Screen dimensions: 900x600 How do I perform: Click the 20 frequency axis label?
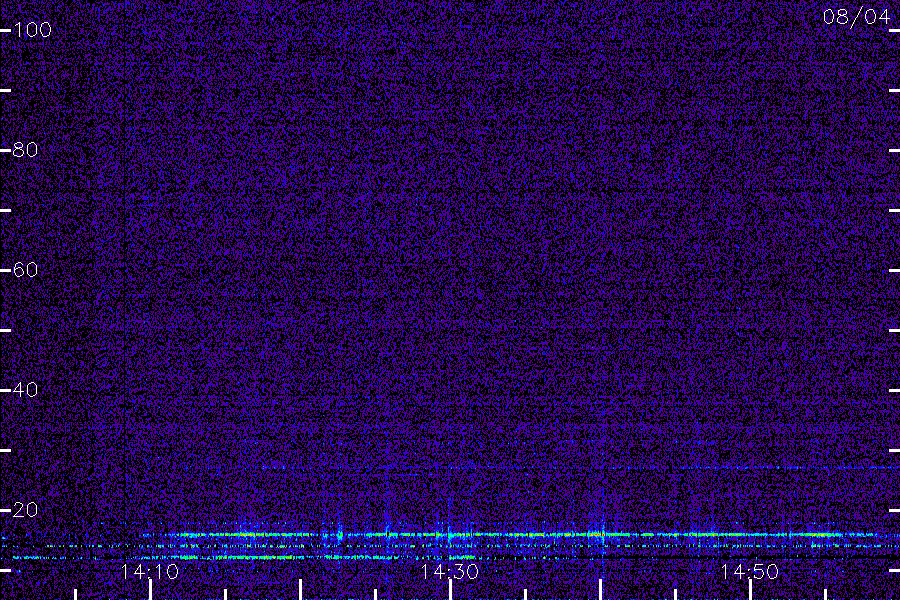25,510
